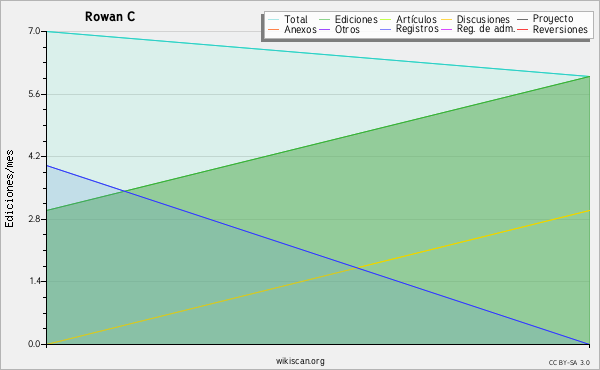The height and width of the screenshot is (370, 600).
Task: Click the Discusiones legend entry
Action: pyautogui.click(x=476, y=20)
